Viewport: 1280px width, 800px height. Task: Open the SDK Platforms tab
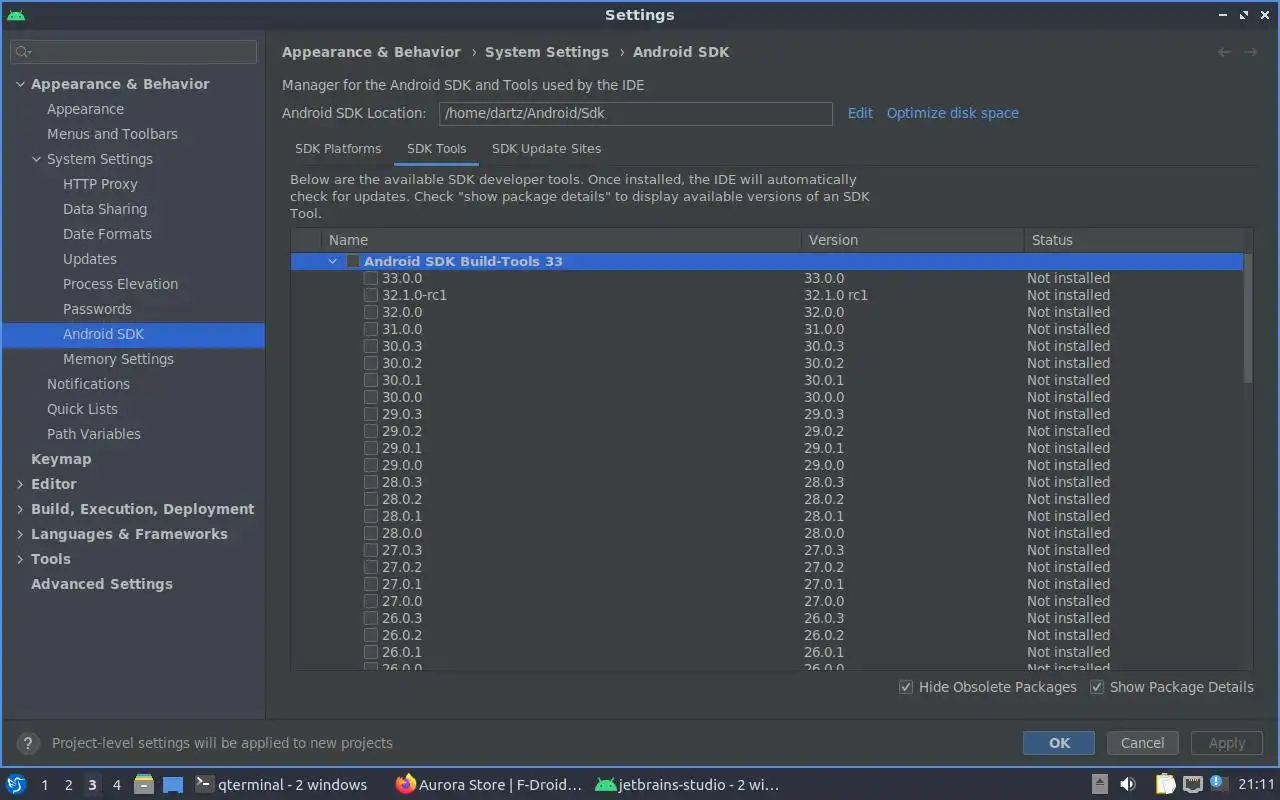[x=338, y=148]
